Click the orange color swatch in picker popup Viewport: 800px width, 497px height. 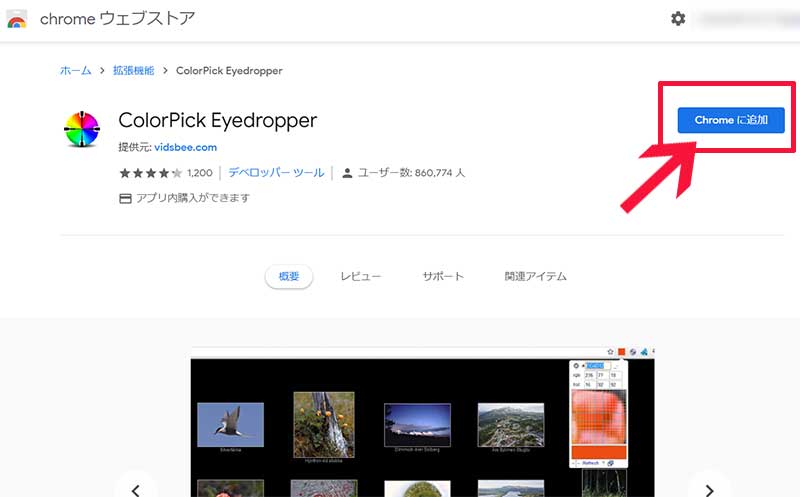click(599, 452)
